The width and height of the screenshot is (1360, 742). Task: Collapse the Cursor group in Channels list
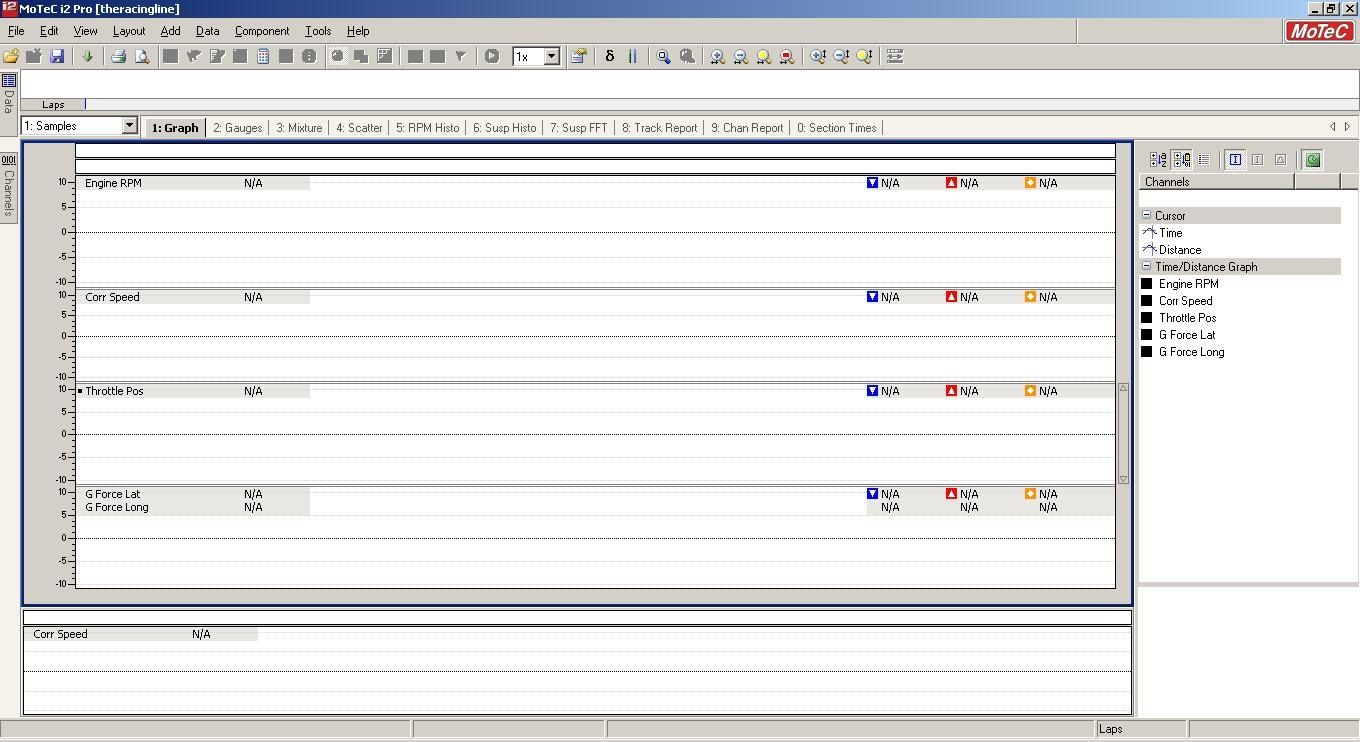(1147, 216)
